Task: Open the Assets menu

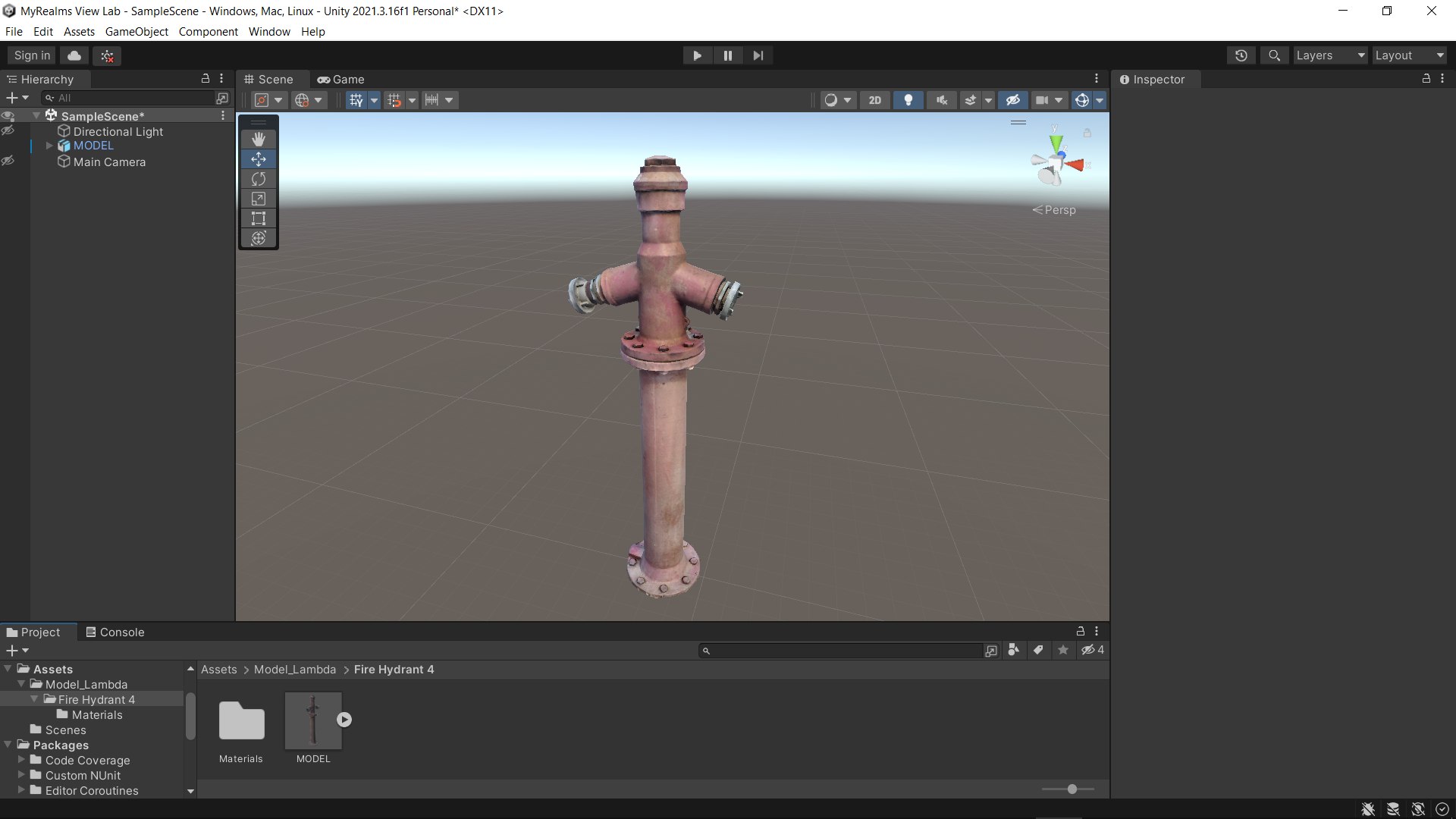Action: (x=79, y=32)
